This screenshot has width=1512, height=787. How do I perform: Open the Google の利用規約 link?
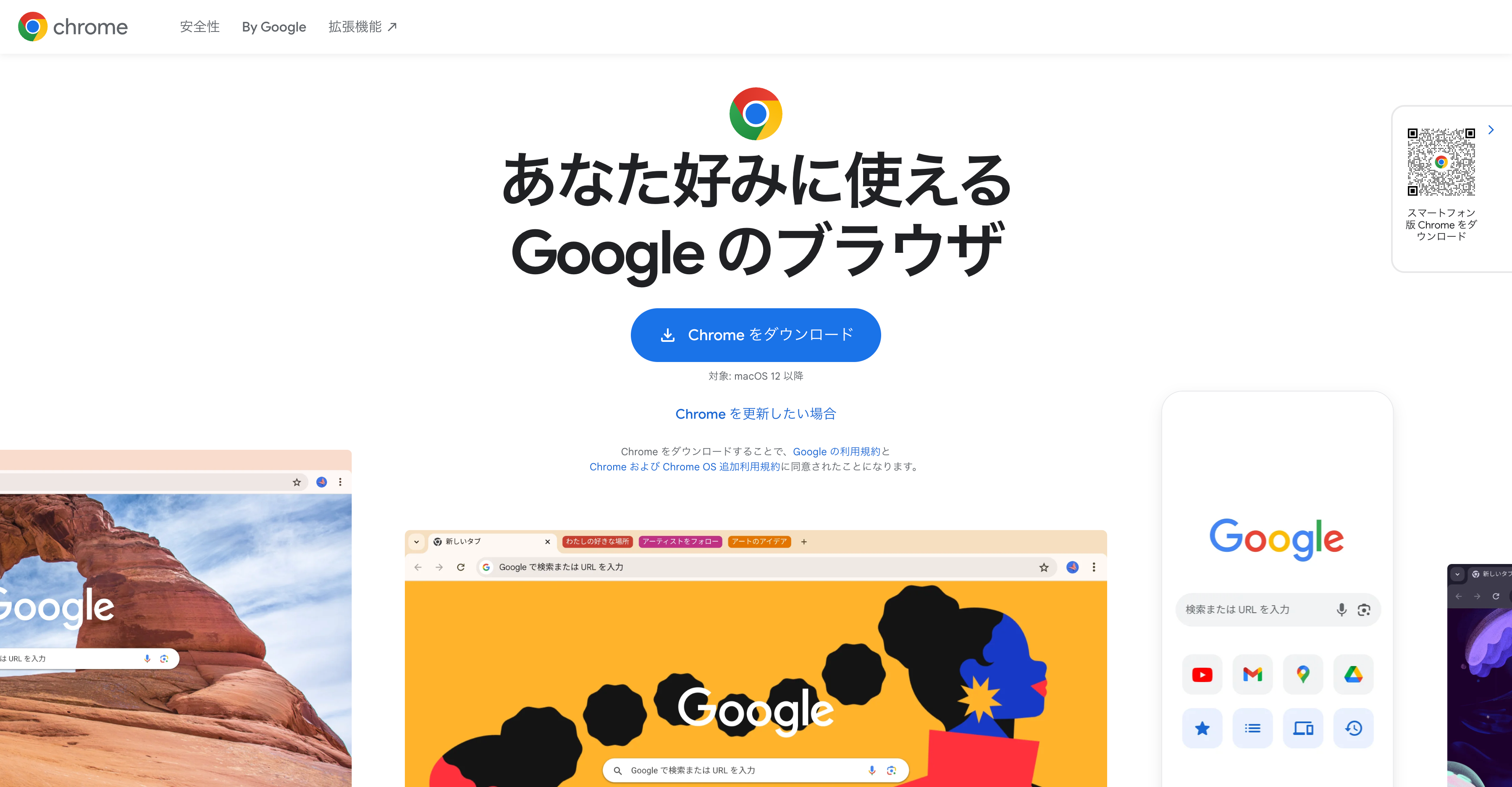[x=836, y=451]
